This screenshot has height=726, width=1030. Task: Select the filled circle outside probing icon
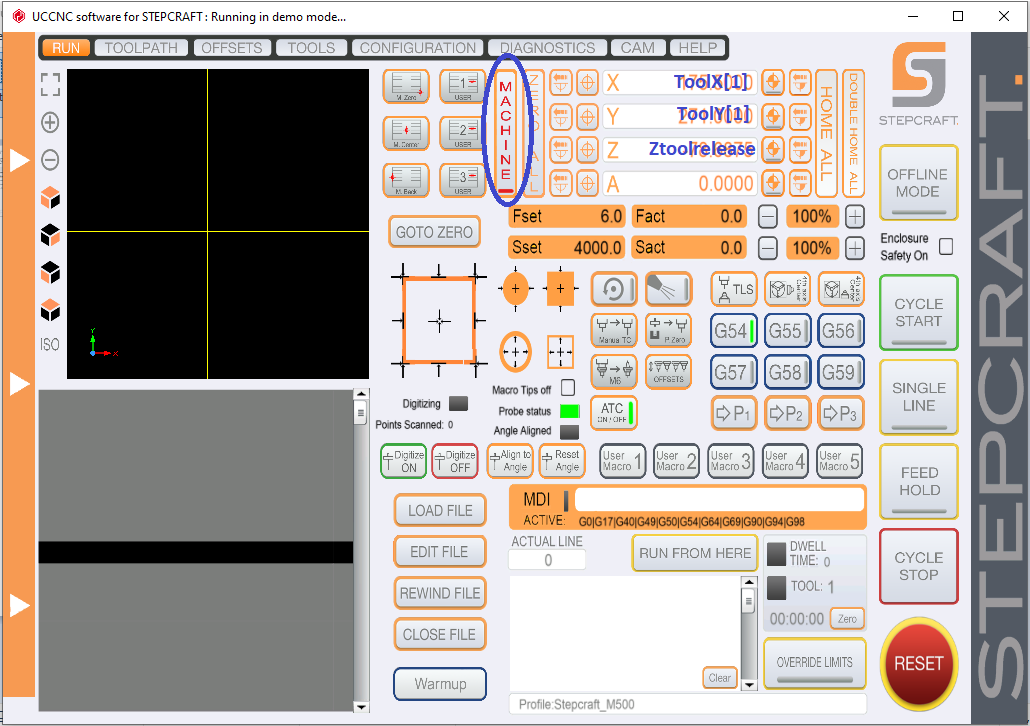pyautogui.click(x=516, y=288)
